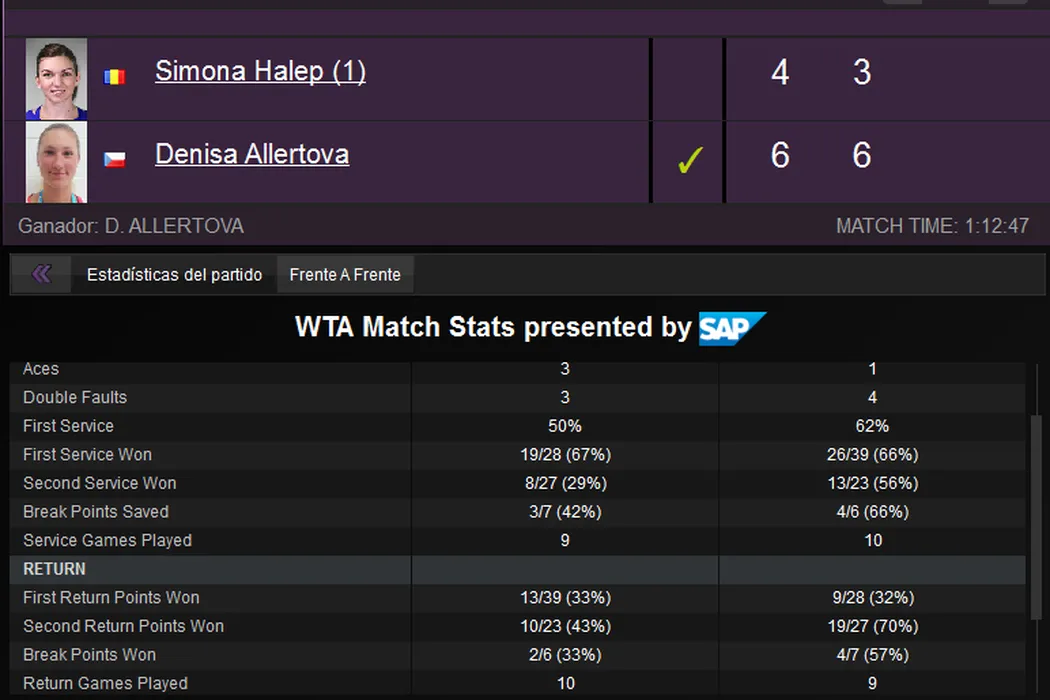Open Simona Halep's profile photo

56,79
